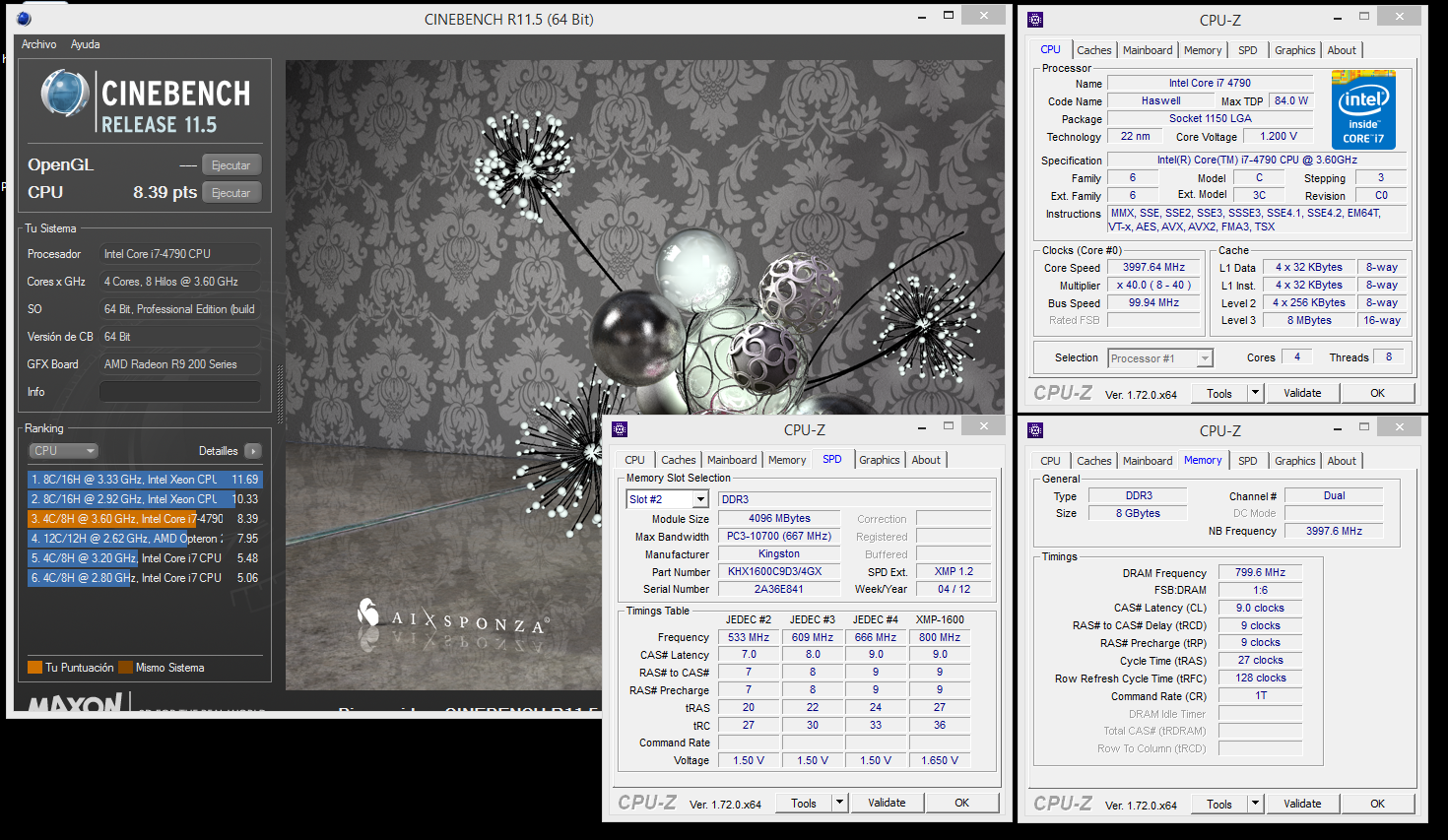Select ranking row 4C/8H @ 3.20 GHz Core i7
1448x840 pixels.
[145, 558]
